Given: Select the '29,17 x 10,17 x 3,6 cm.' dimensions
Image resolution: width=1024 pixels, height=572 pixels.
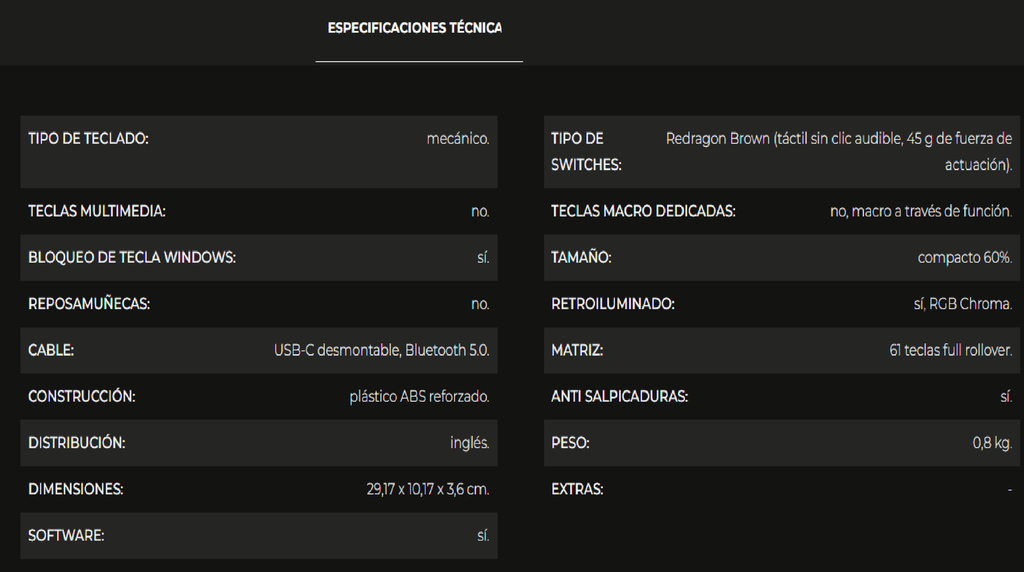Looking at the screenshot, I should click(x=427, y=490).
